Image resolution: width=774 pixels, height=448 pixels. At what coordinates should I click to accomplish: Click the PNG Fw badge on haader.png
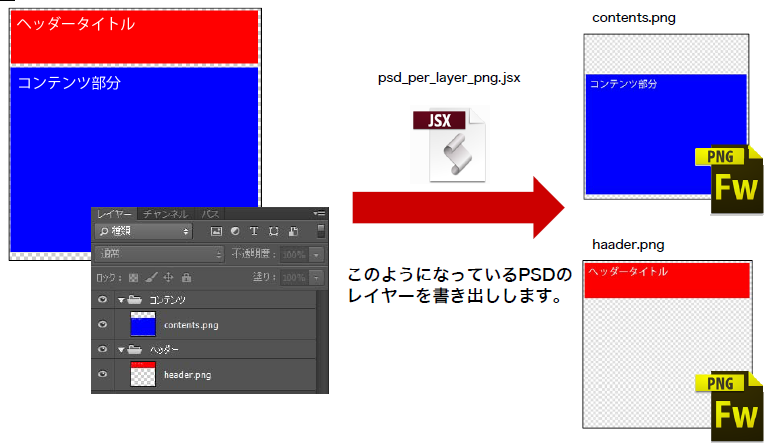tap(729, 406)
